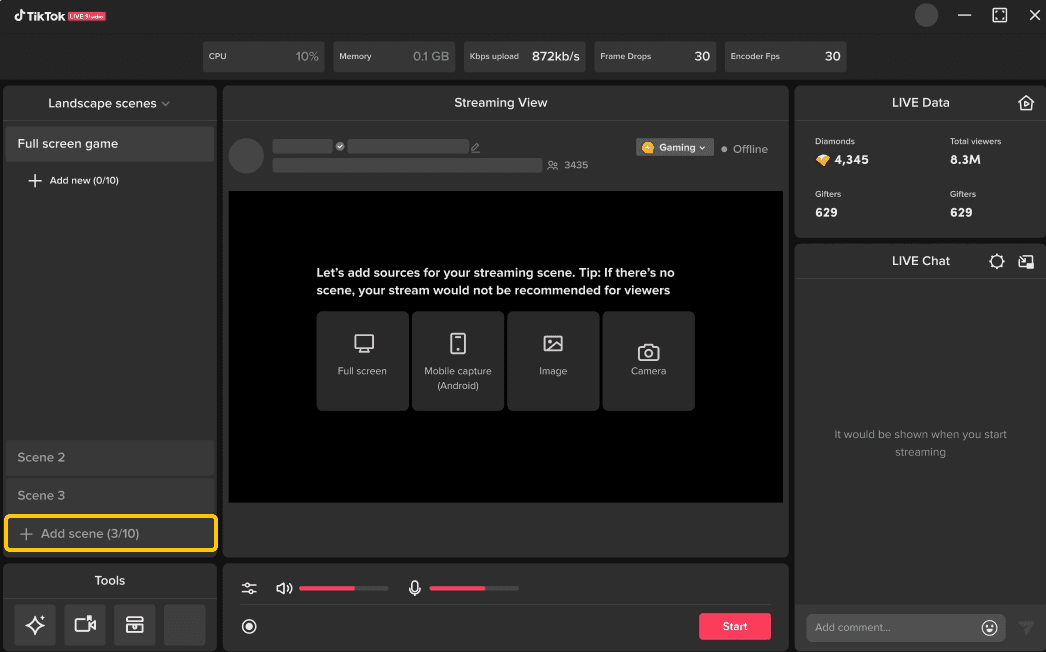Screen dimensions: 1046x652
Task: Adjust the microphone volume slider
Action: [473, 588]
